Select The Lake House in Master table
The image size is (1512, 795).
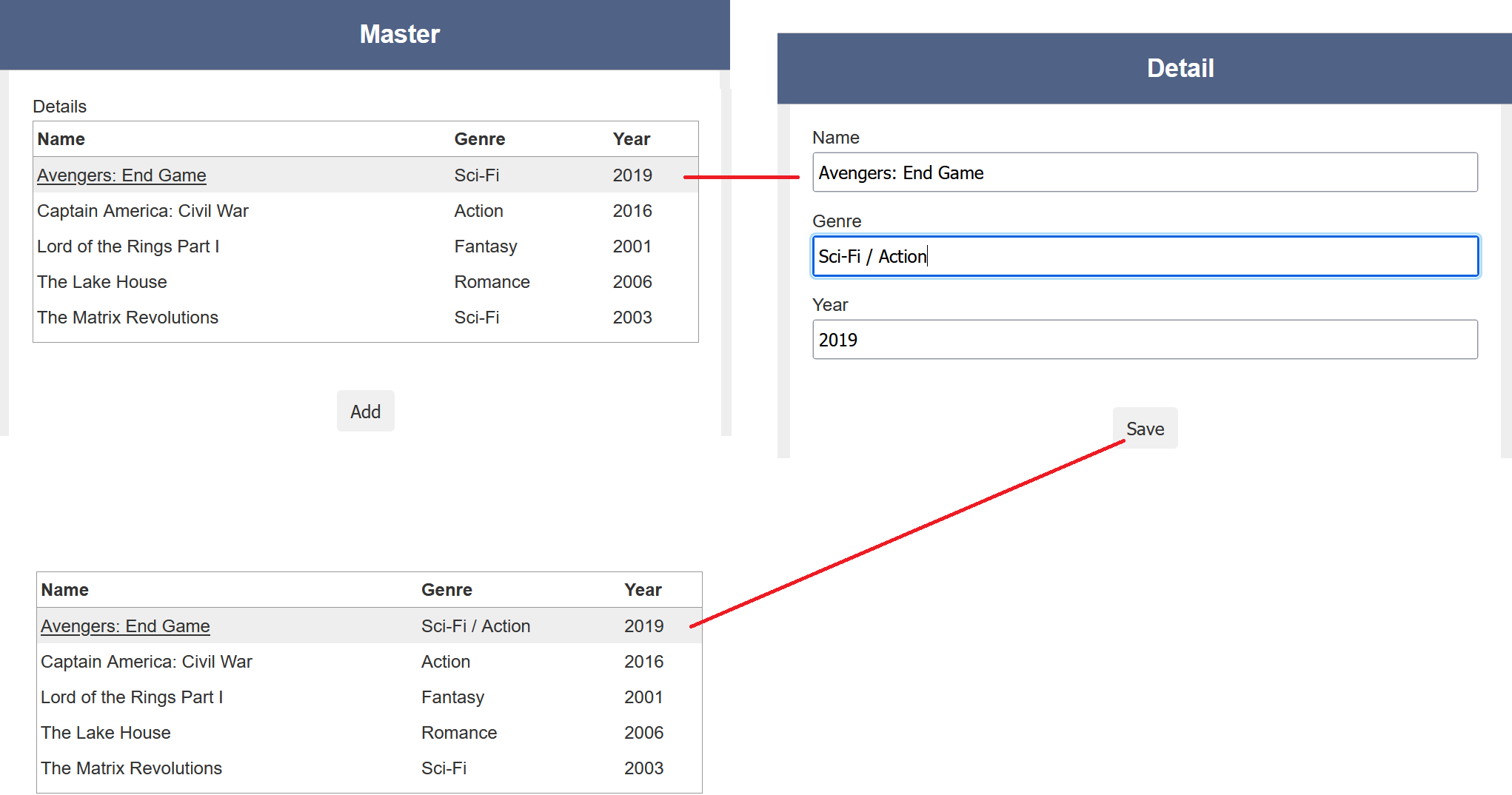102,282
